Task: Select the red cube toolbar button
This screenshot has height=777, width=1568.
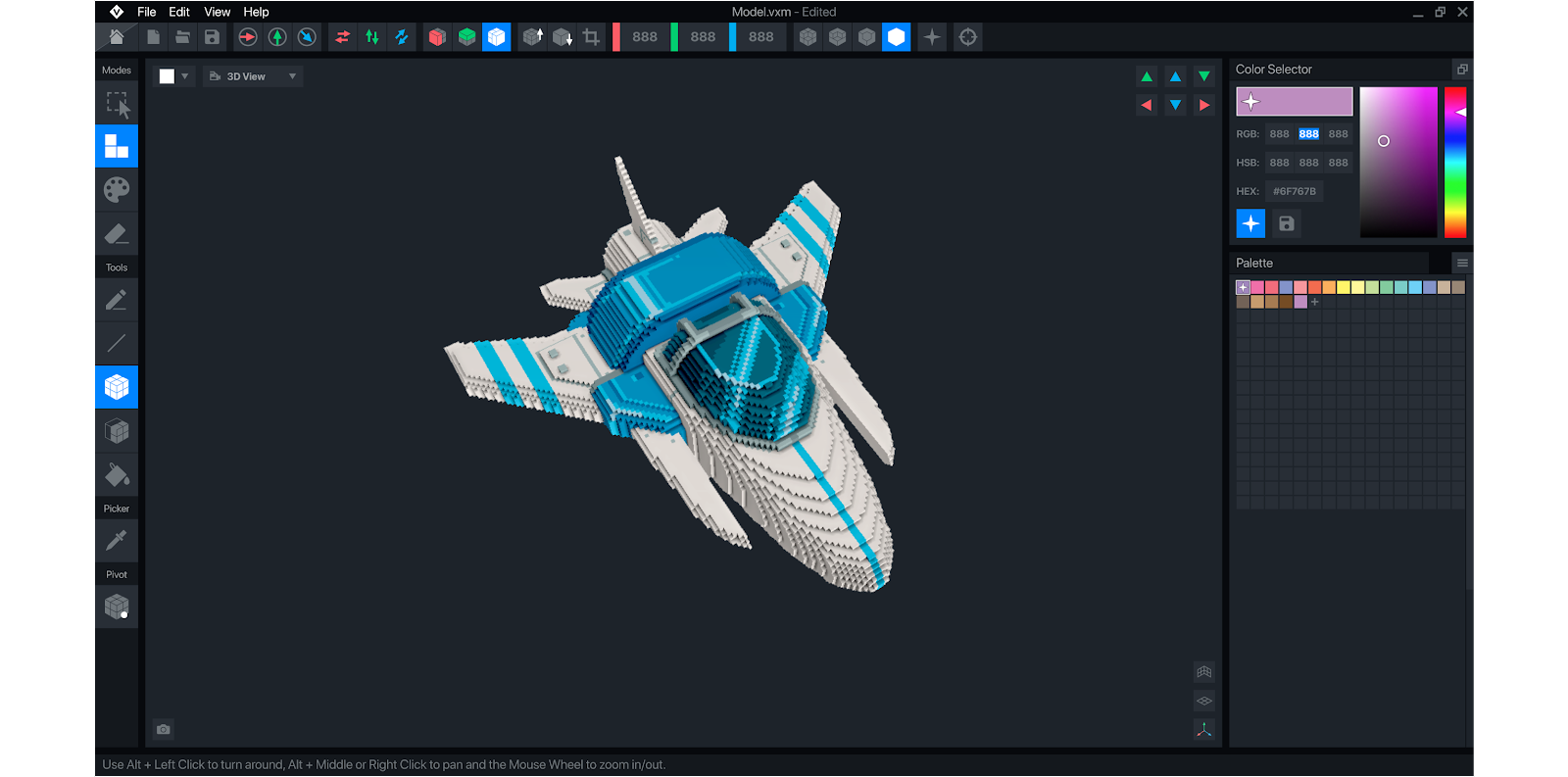Action: (437, 37)
